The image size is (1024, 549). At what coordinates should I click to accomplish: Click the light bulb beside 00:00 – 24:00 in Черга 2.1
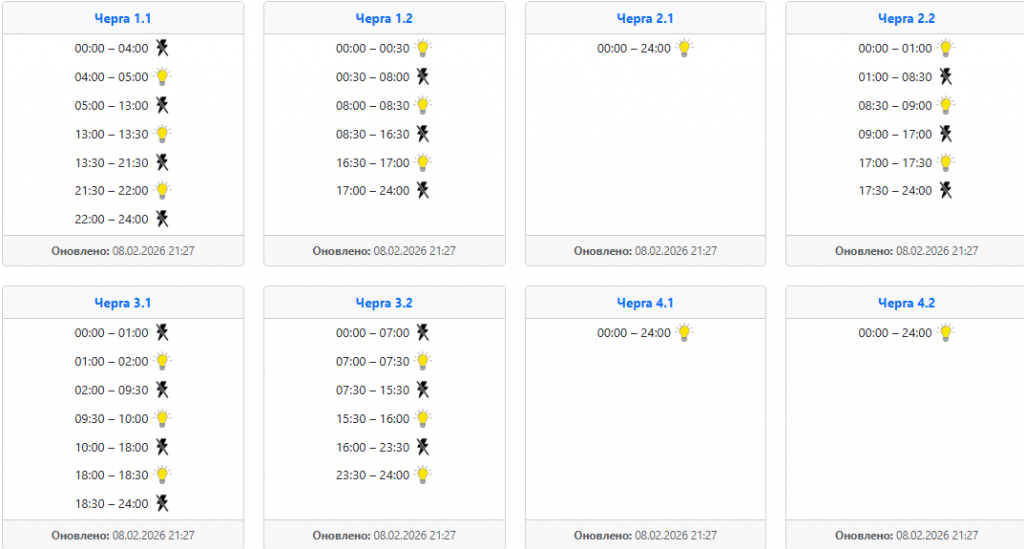tap(684, 48)
